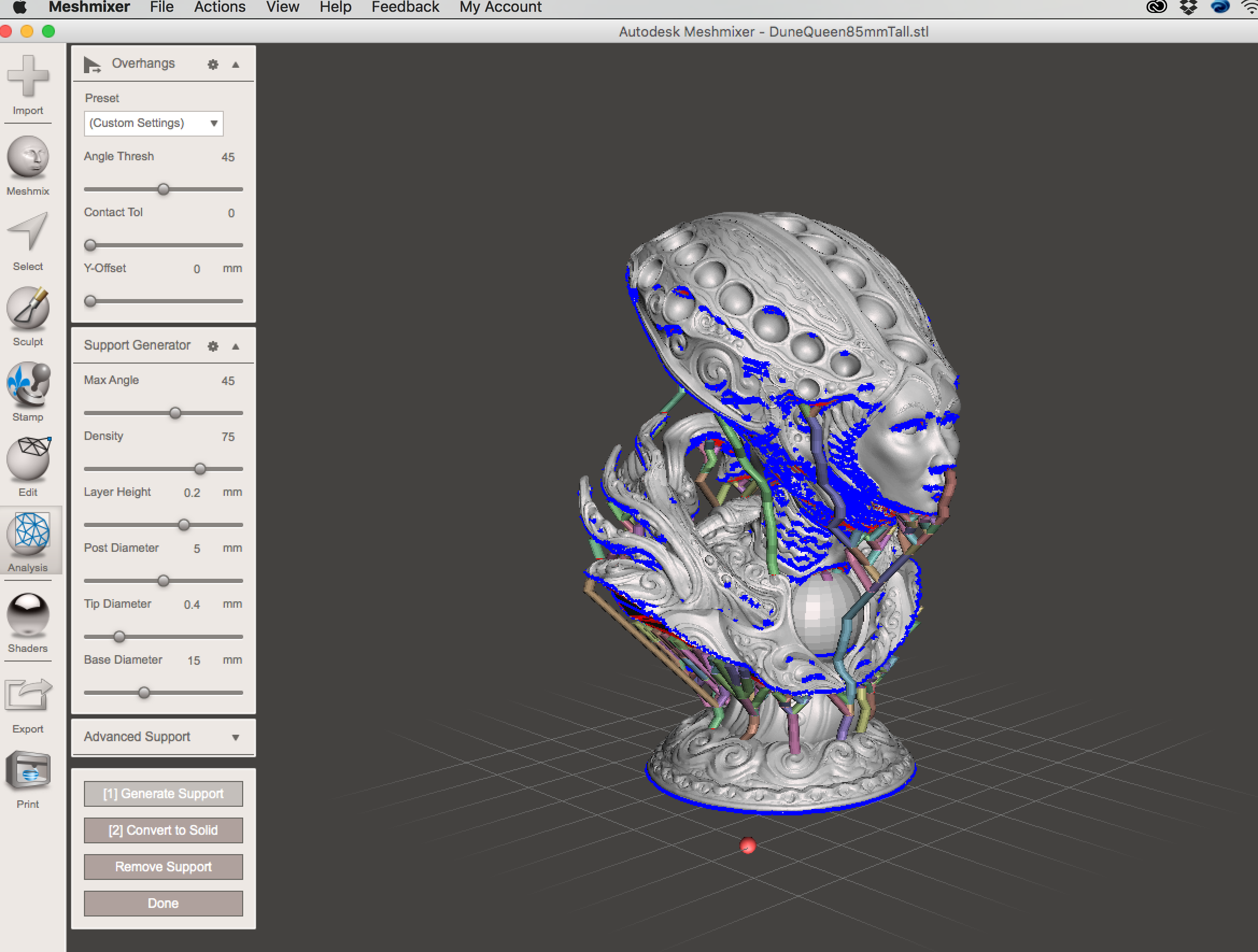Click the Remove Support button
The height and width of the screenshot is (952, 1258).
[163, 866]
